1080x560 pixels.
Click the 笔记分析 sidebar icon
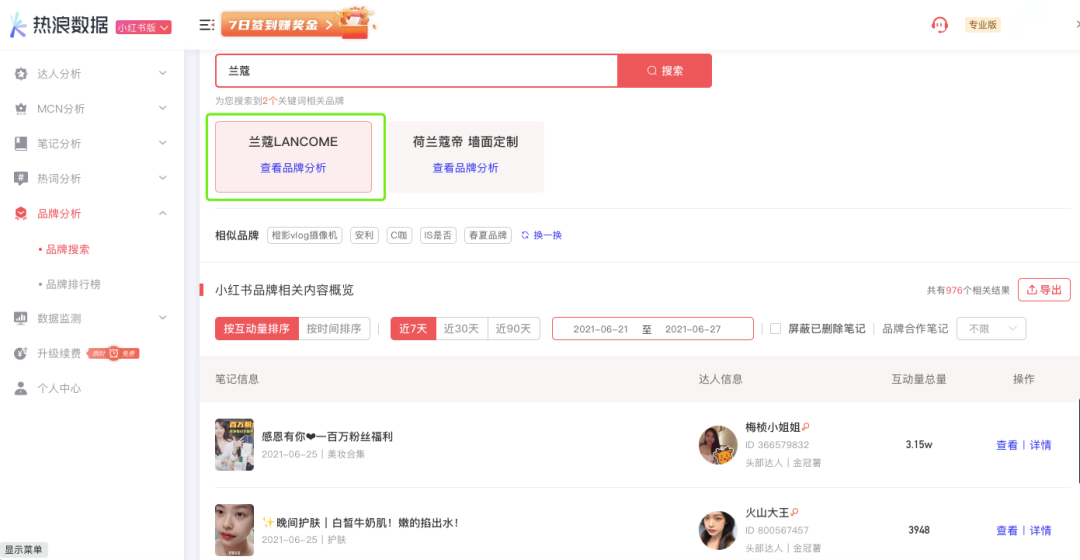pos(21,143)
